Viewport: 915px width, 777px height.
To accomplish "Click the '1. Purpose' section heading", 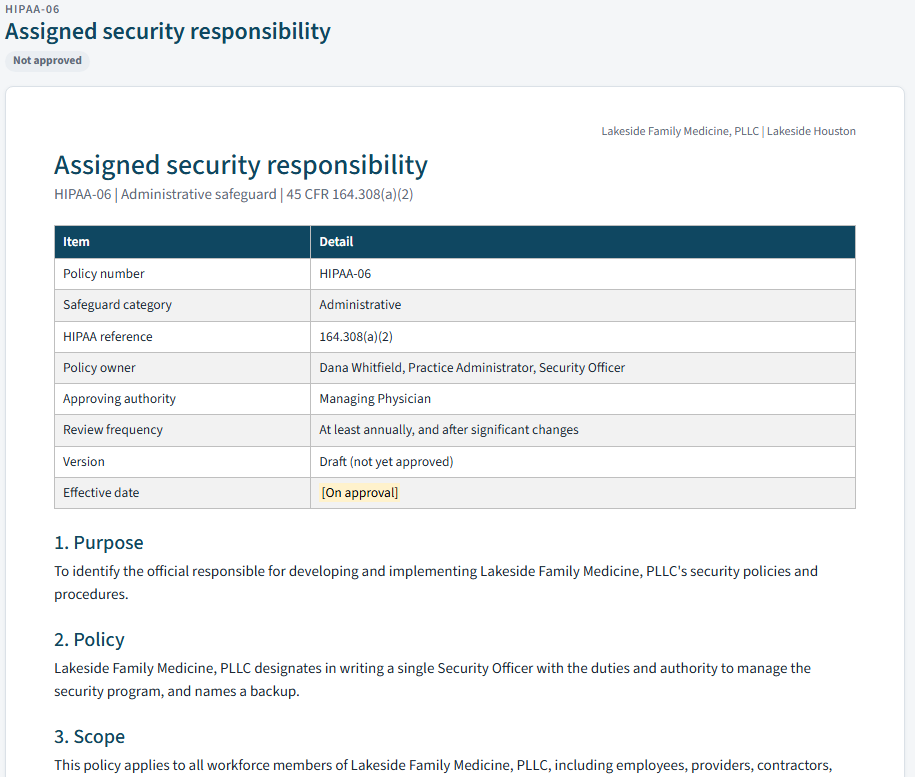I will pyautogui.click(x=99, y=543).
